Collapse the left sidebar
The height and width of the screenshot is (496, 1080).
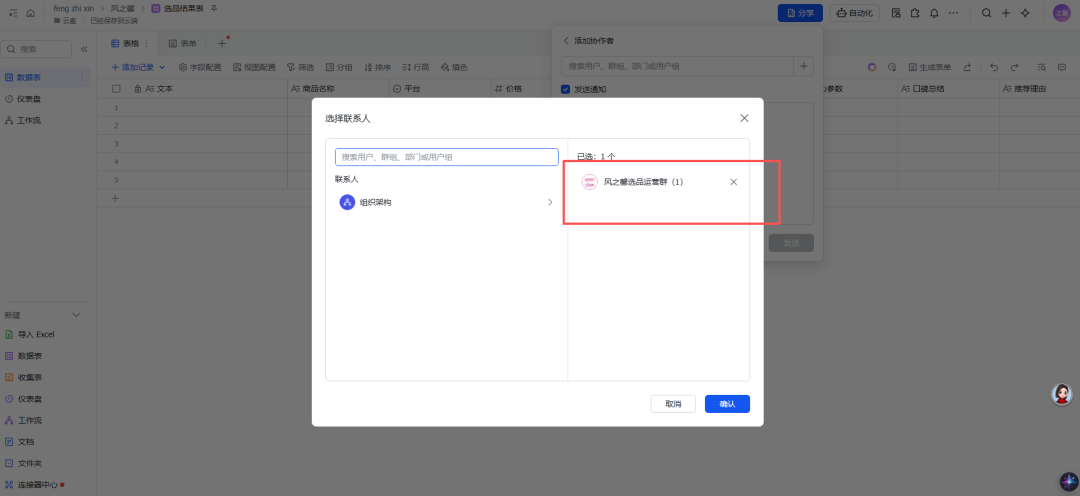click(84, 49)
